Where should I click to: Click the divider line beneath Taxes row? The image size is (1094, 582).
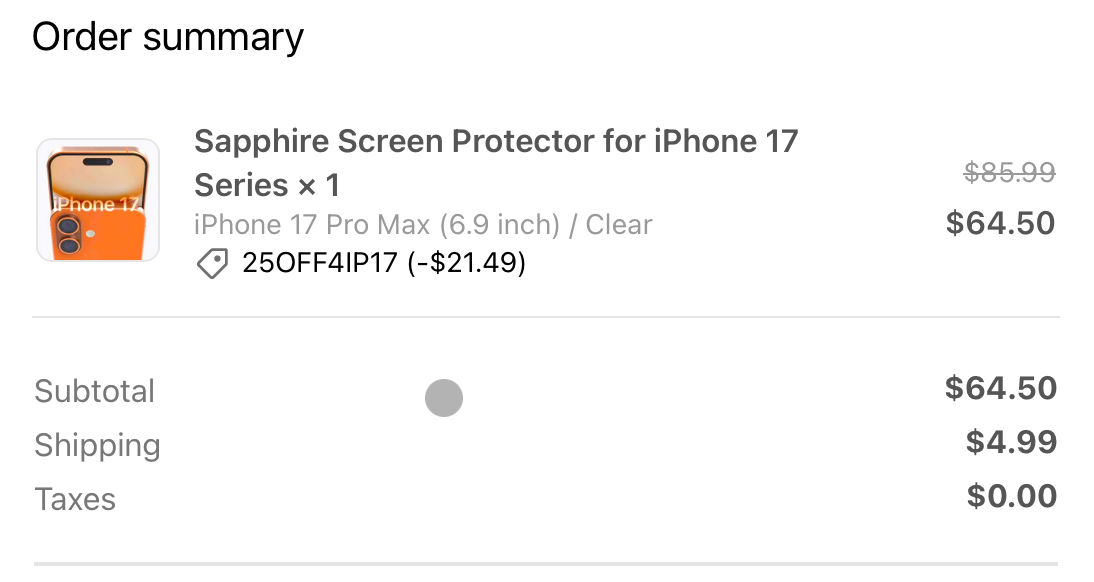tap(546, 564)
